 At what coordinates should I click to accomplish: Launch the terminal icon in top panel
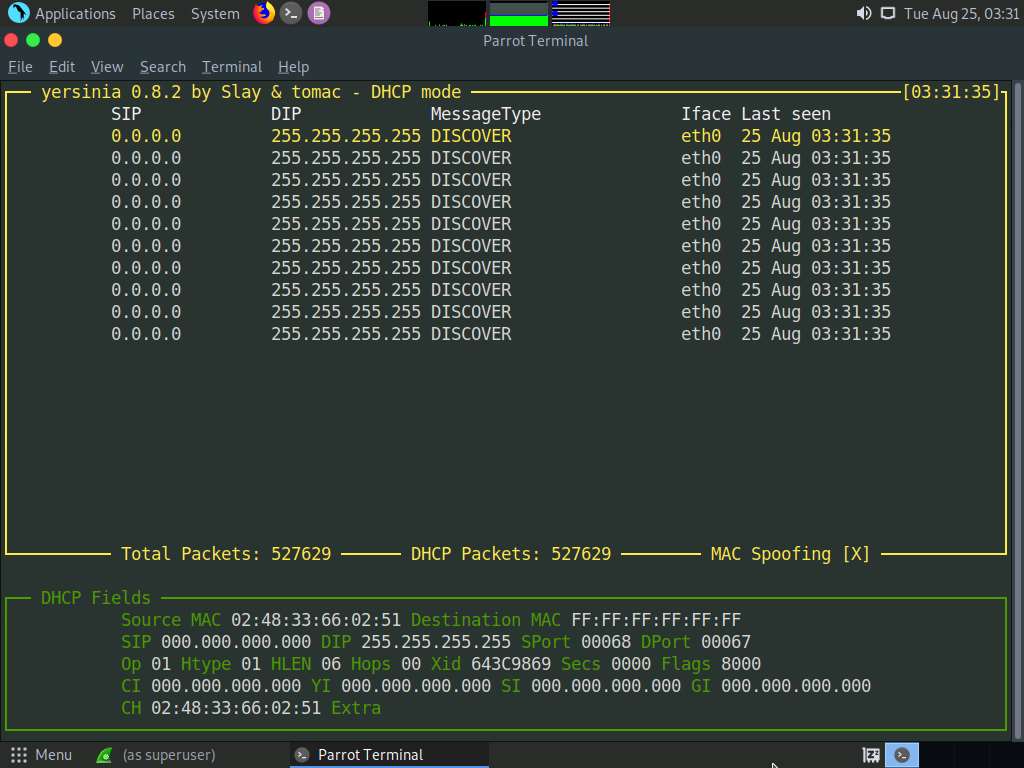pos(291,13)
